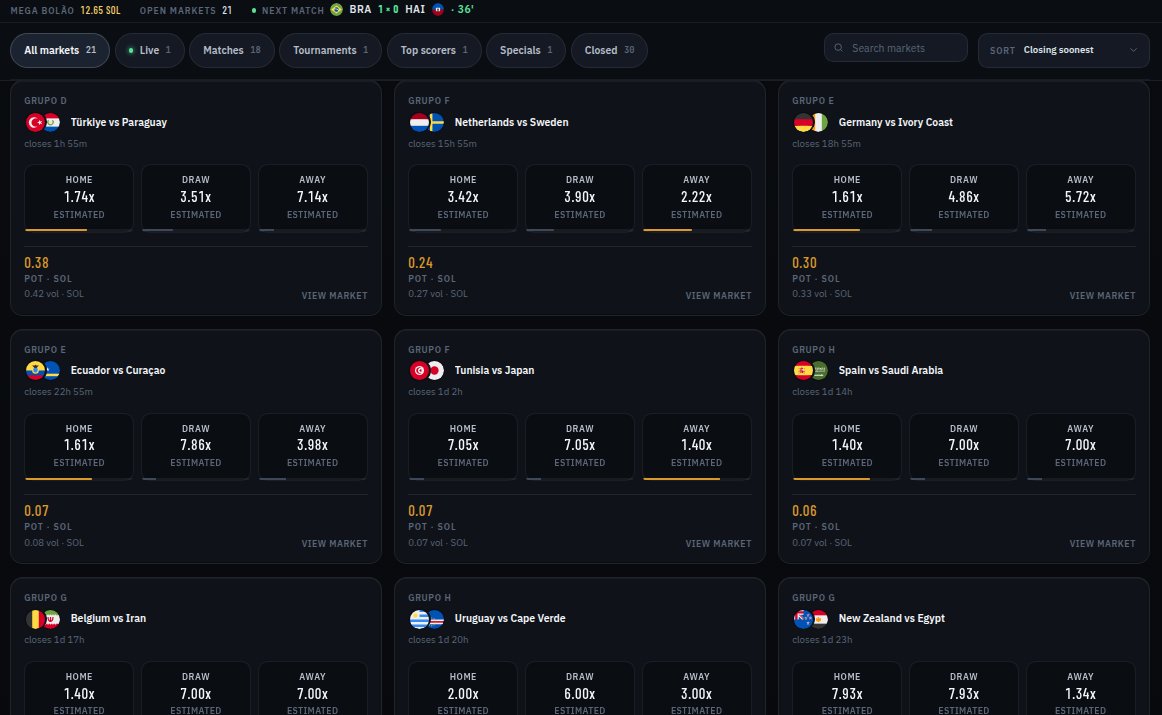Click the New Zealand vs Egypt flags icon

point(811,619)
